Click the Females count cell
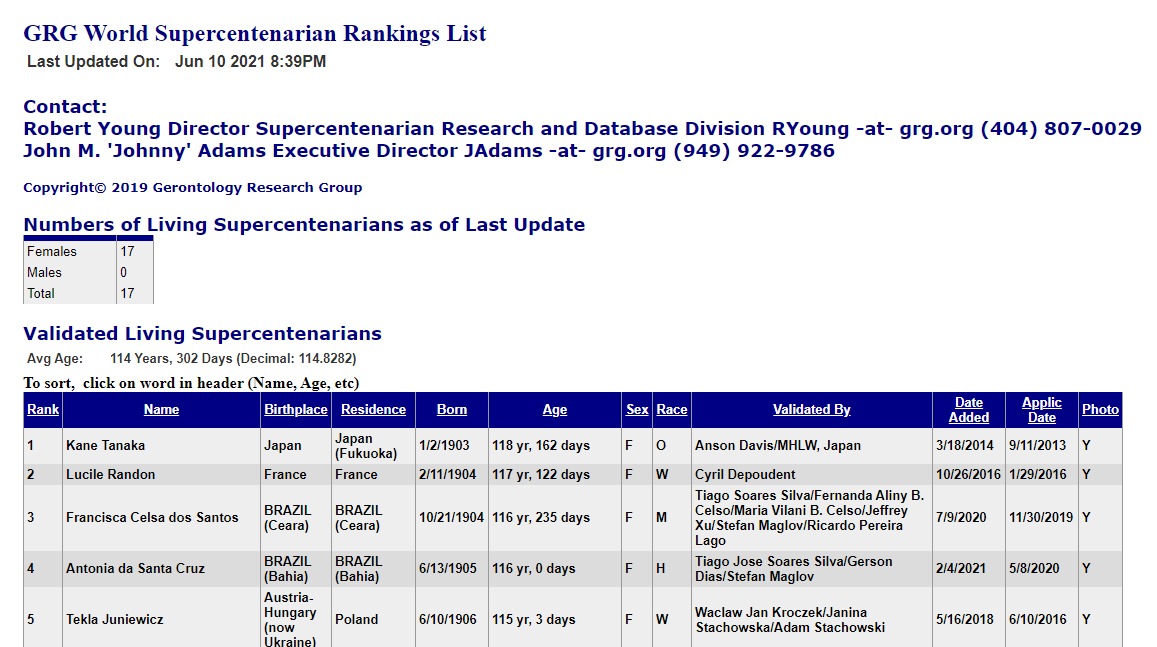 tap(127, 252)
